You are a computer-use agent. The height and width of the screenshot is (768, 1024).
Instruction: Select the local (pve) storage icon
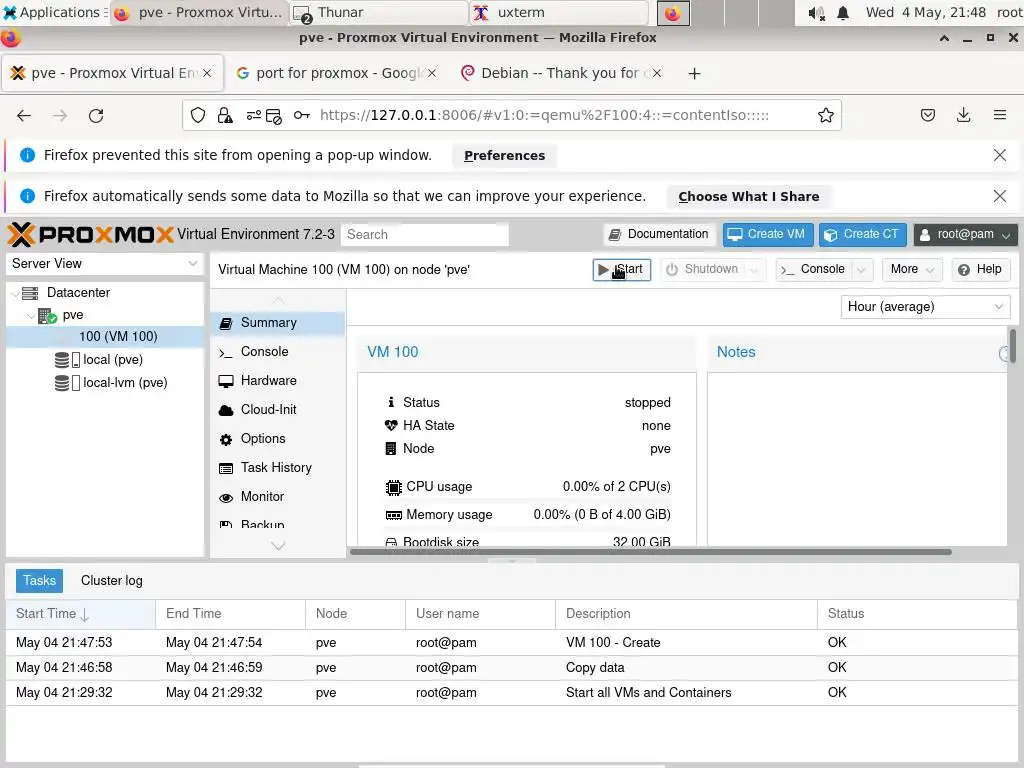67,360
